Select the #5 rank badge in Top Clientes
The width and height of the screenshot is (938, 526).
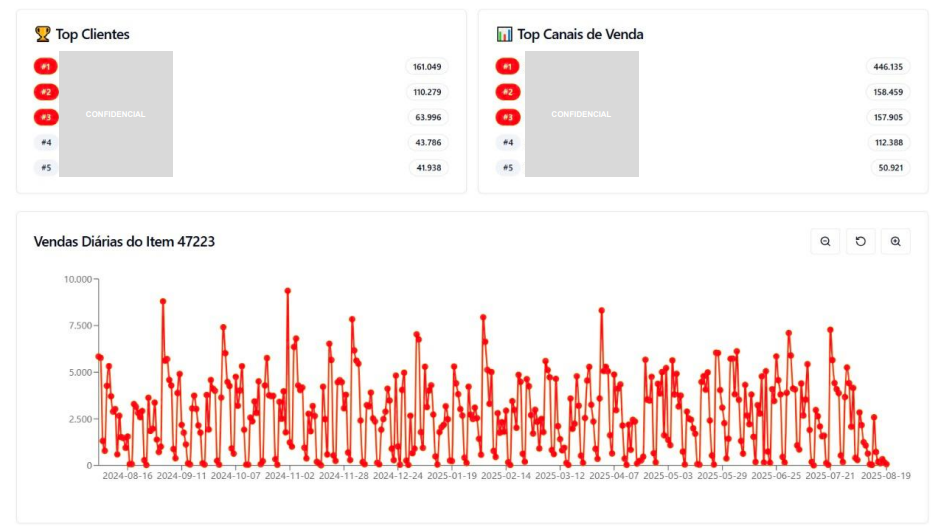coord(45,168)
